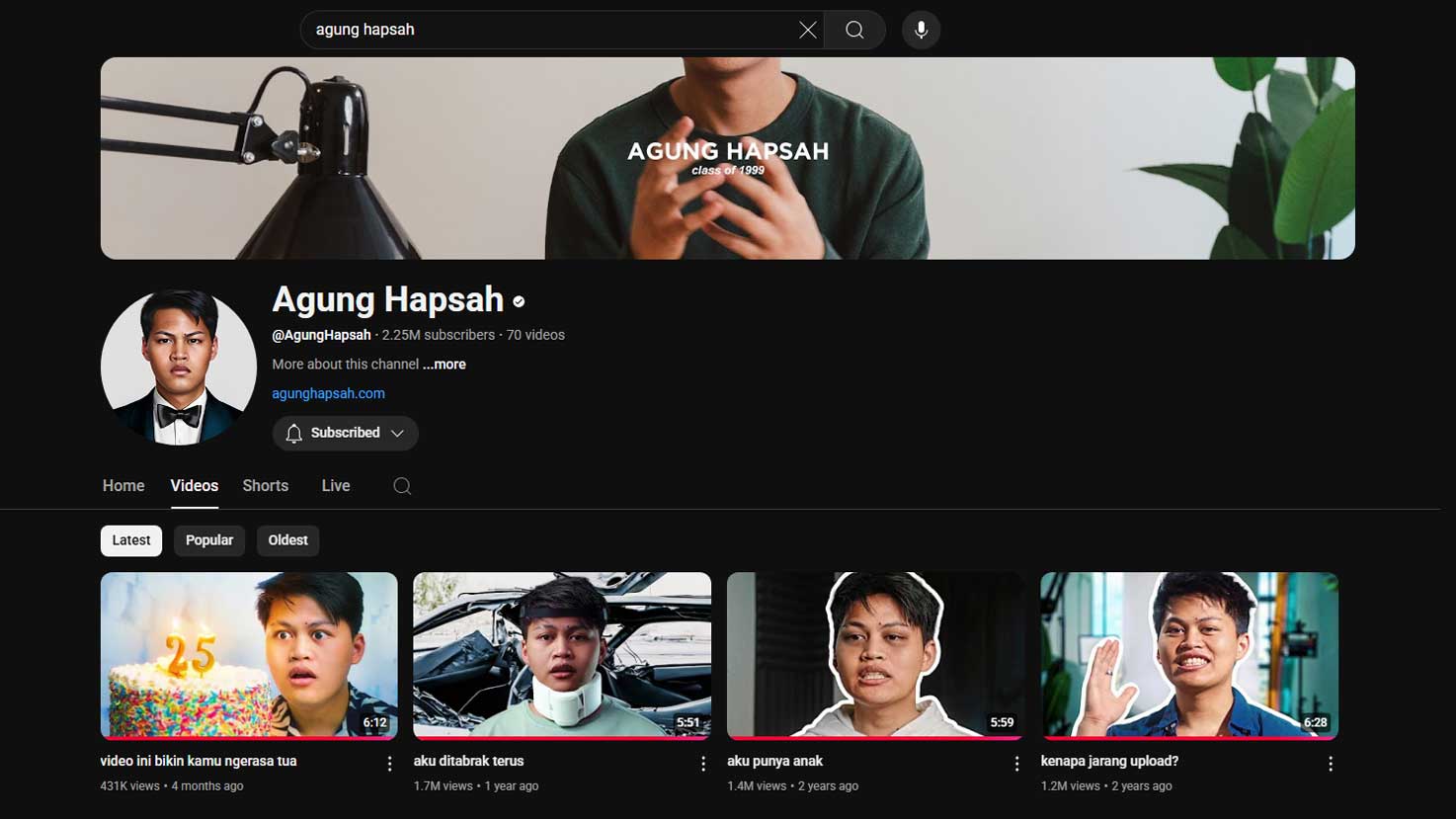The width and height of the screenshot is (1456, 819).
Task: Expand channel description via '...more'
Action: click(444, 364)
